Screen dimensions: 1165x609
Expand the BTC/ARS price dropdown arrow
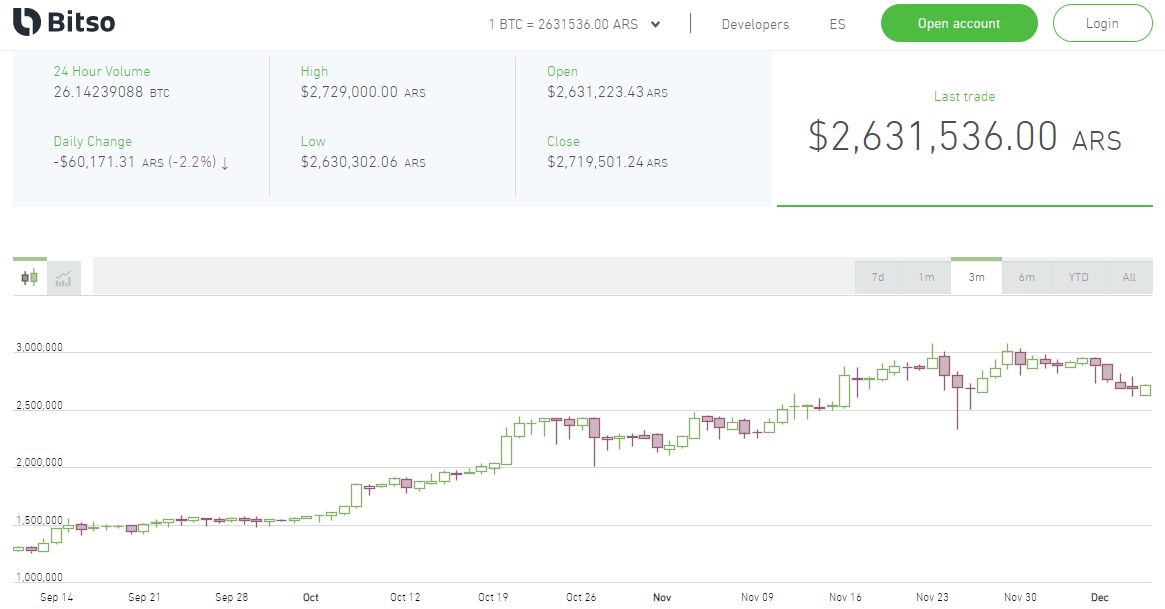[x=655, y=24]
